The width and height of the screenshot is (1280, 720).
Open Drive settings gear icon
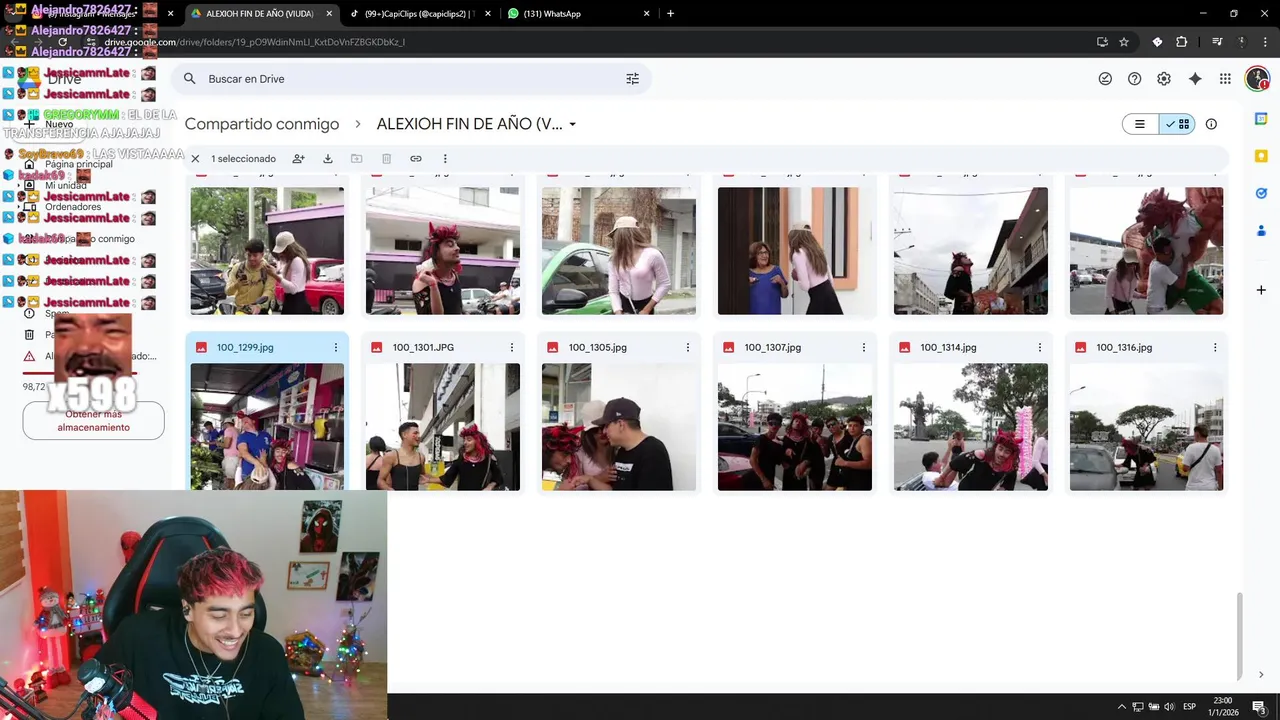tap(1164, 79)
